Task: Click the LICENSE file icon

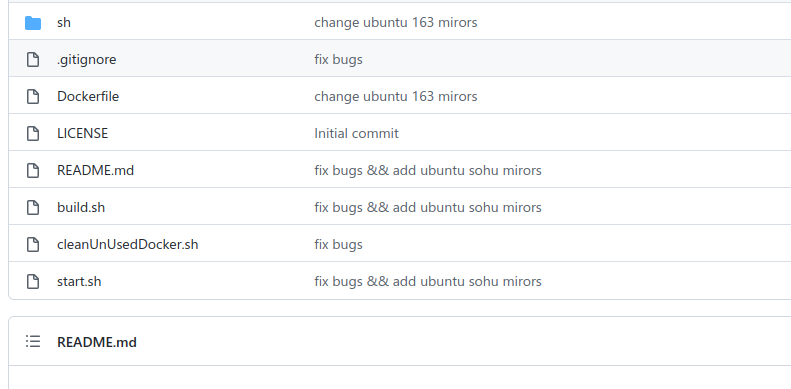Action: pyautogui.click(x=33, y=133)
